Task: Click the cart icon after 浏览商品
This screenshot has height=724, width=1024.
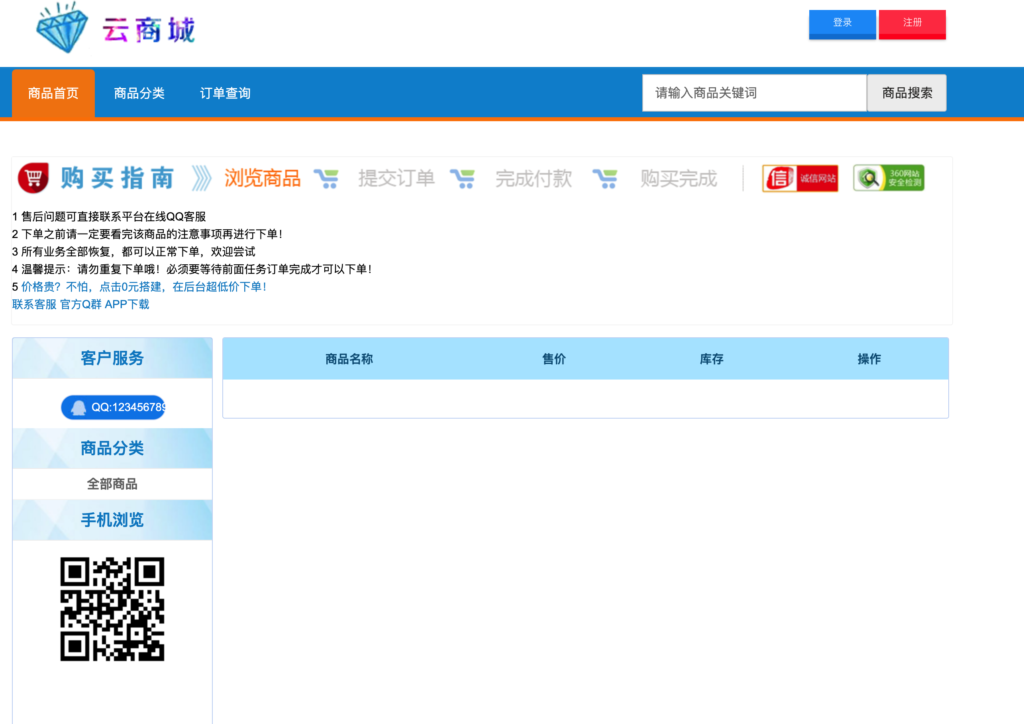Action: pos(326,178)
